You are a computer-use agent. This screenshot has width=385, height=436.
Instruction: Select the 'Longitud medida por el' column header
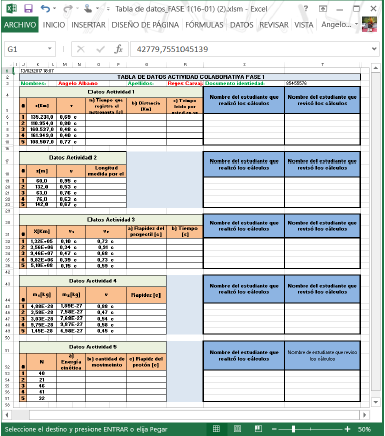106,171
